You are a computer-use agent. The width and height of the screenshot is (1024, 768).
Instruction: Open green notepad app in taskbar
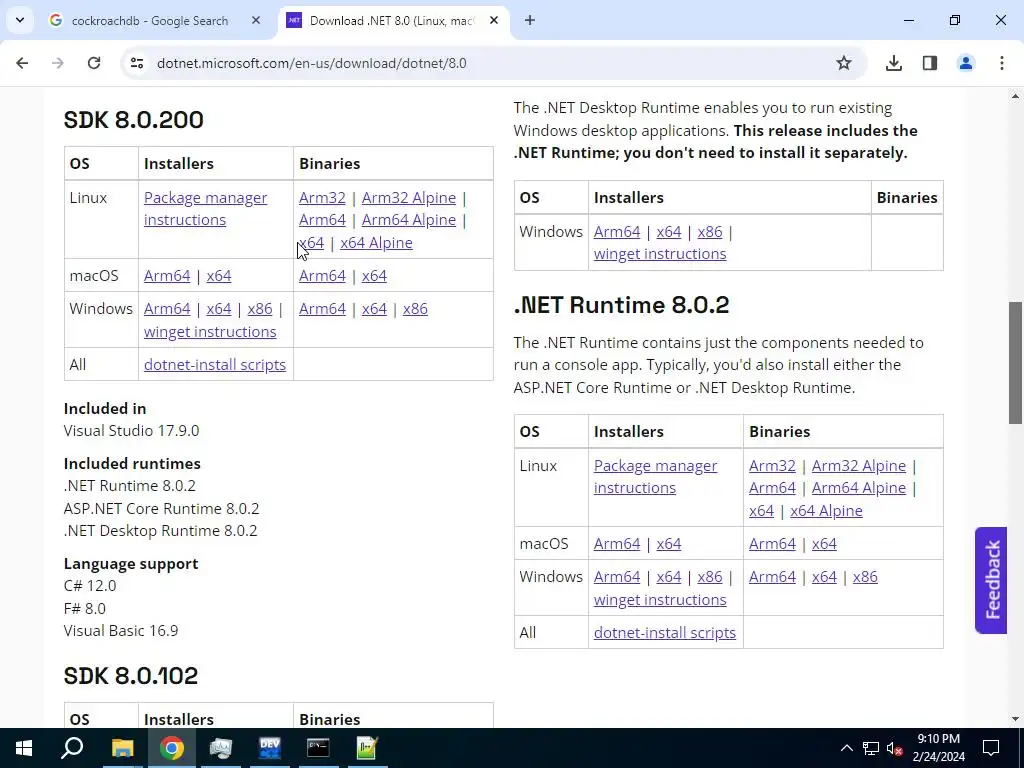click(367, 748)
